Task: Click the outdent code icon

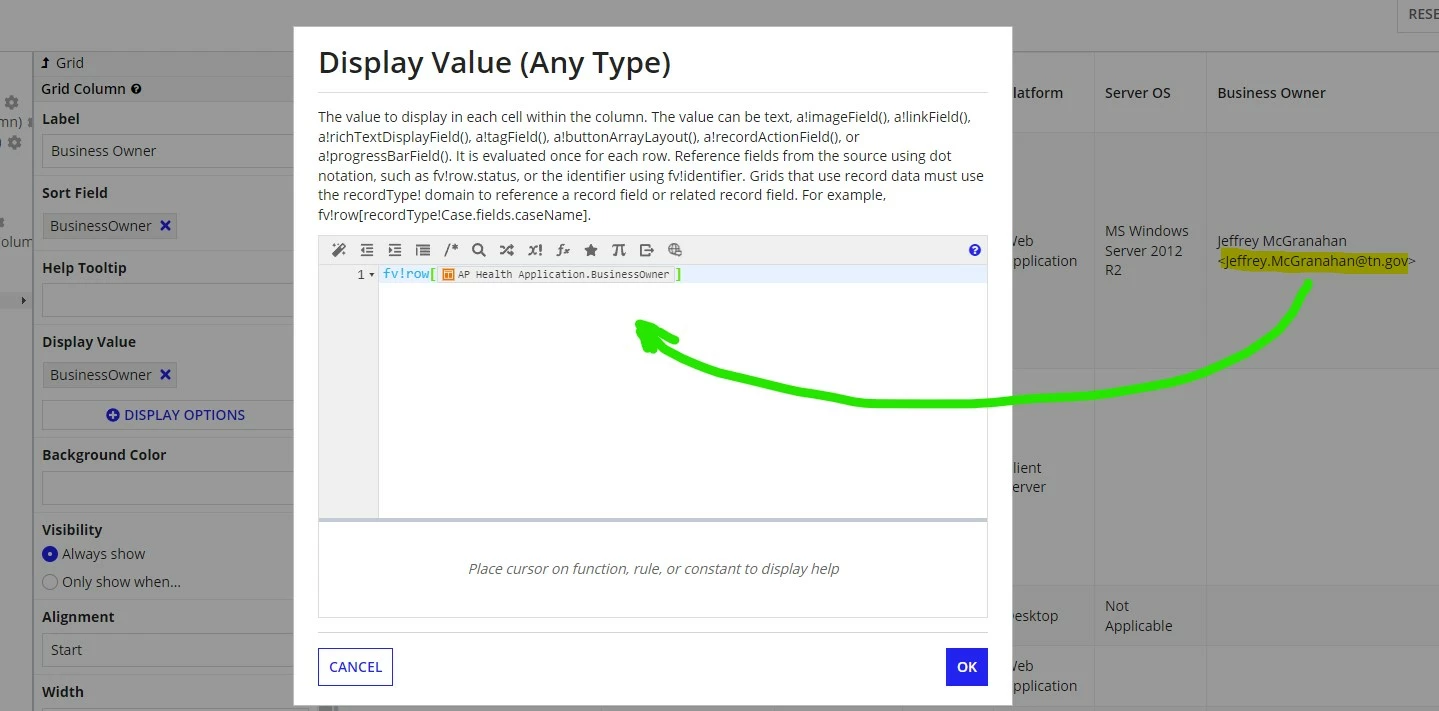Action: (367, 250)
